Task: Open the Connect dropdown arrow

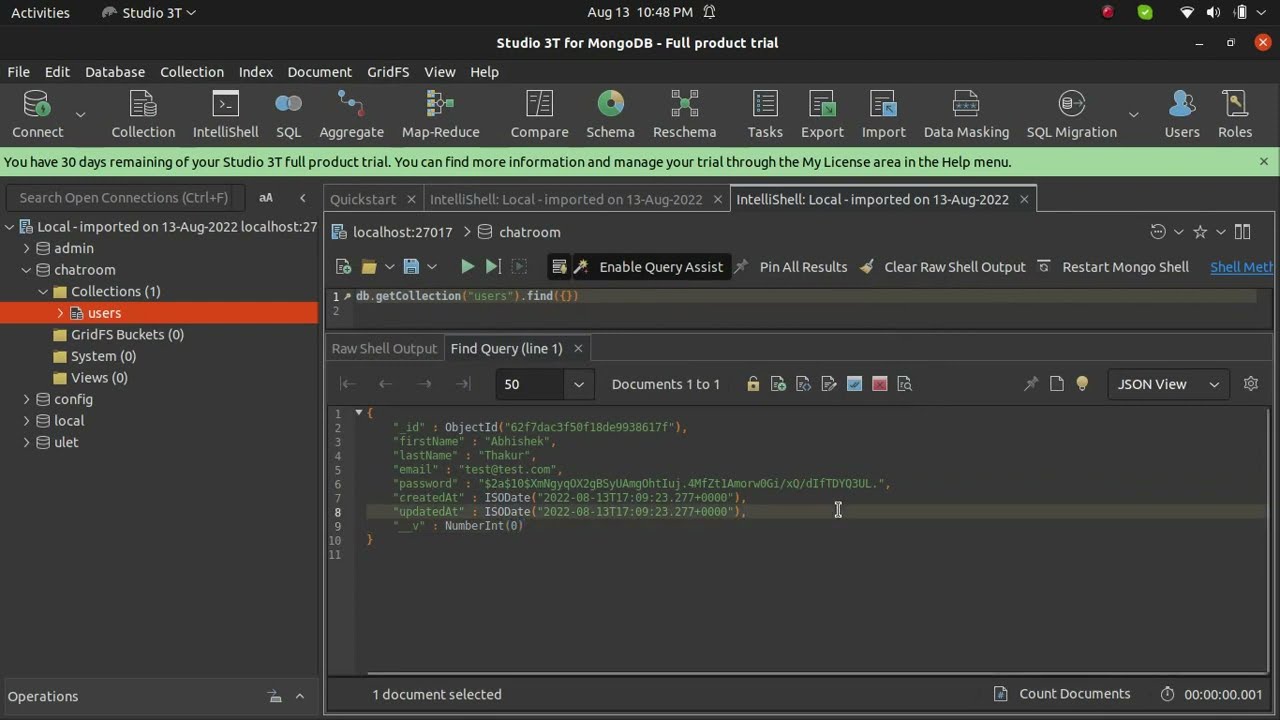Action: (81, 115)
